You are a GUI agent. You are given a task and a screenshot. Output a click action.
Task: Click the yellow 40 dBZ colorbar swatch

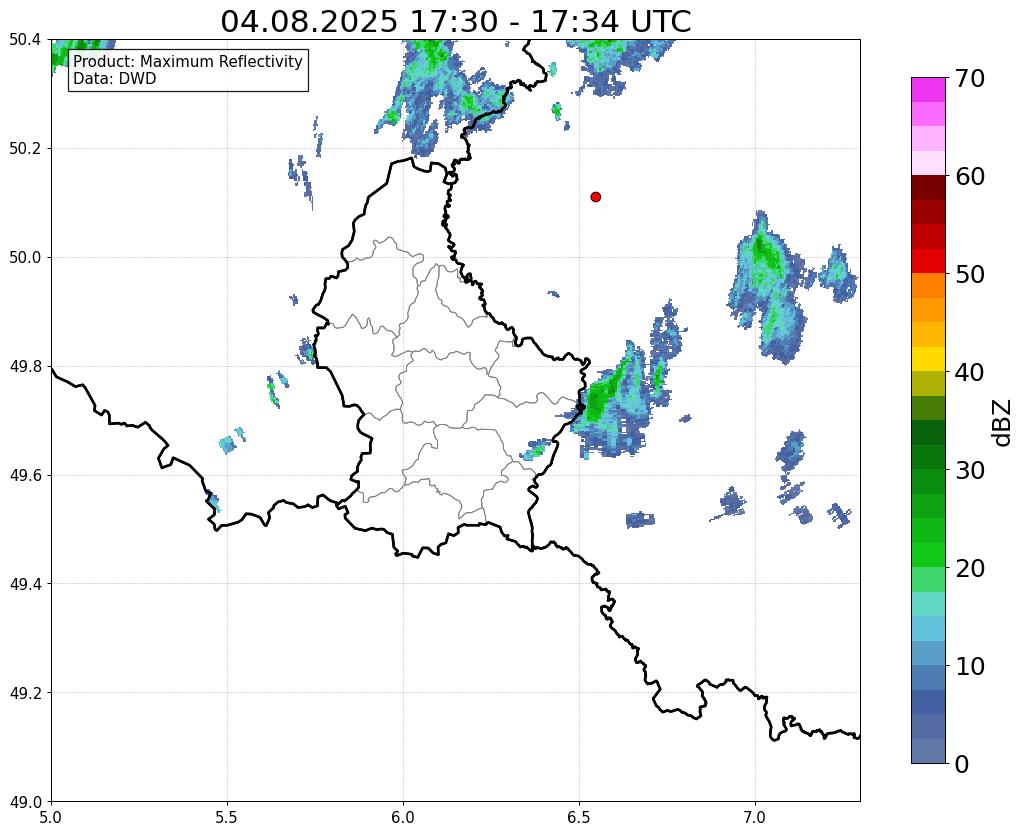click(x=928, y=360)
